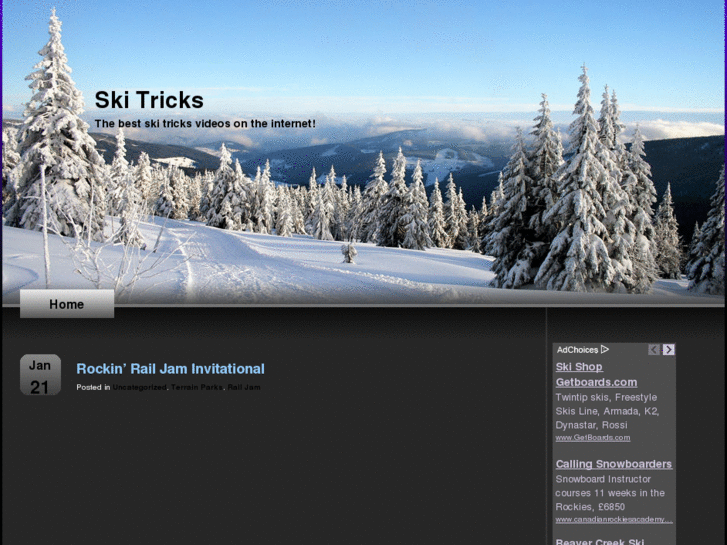
Task: Open the Ski Shop Getboards.com ad
Action: pos(596,374)
